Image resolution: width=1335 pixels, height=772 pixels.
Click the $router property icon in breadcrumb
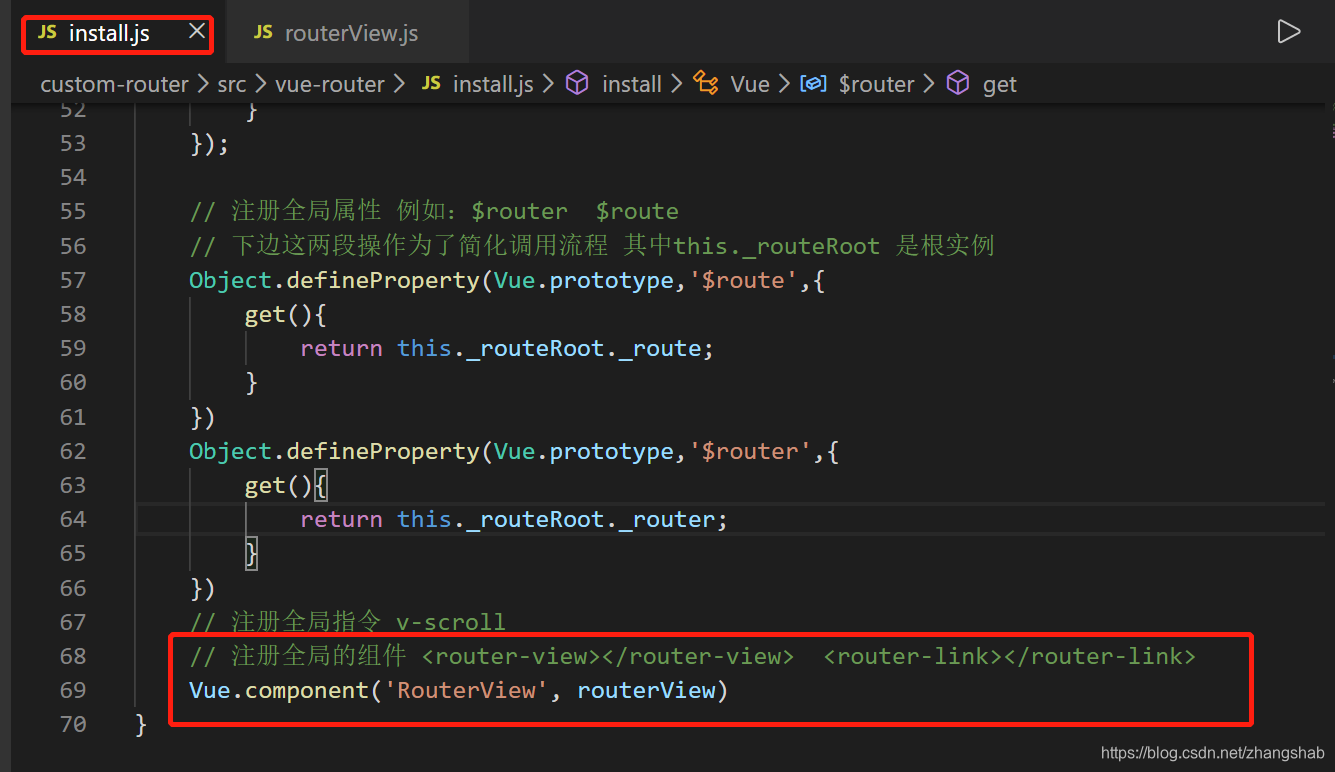pos(813,84)
